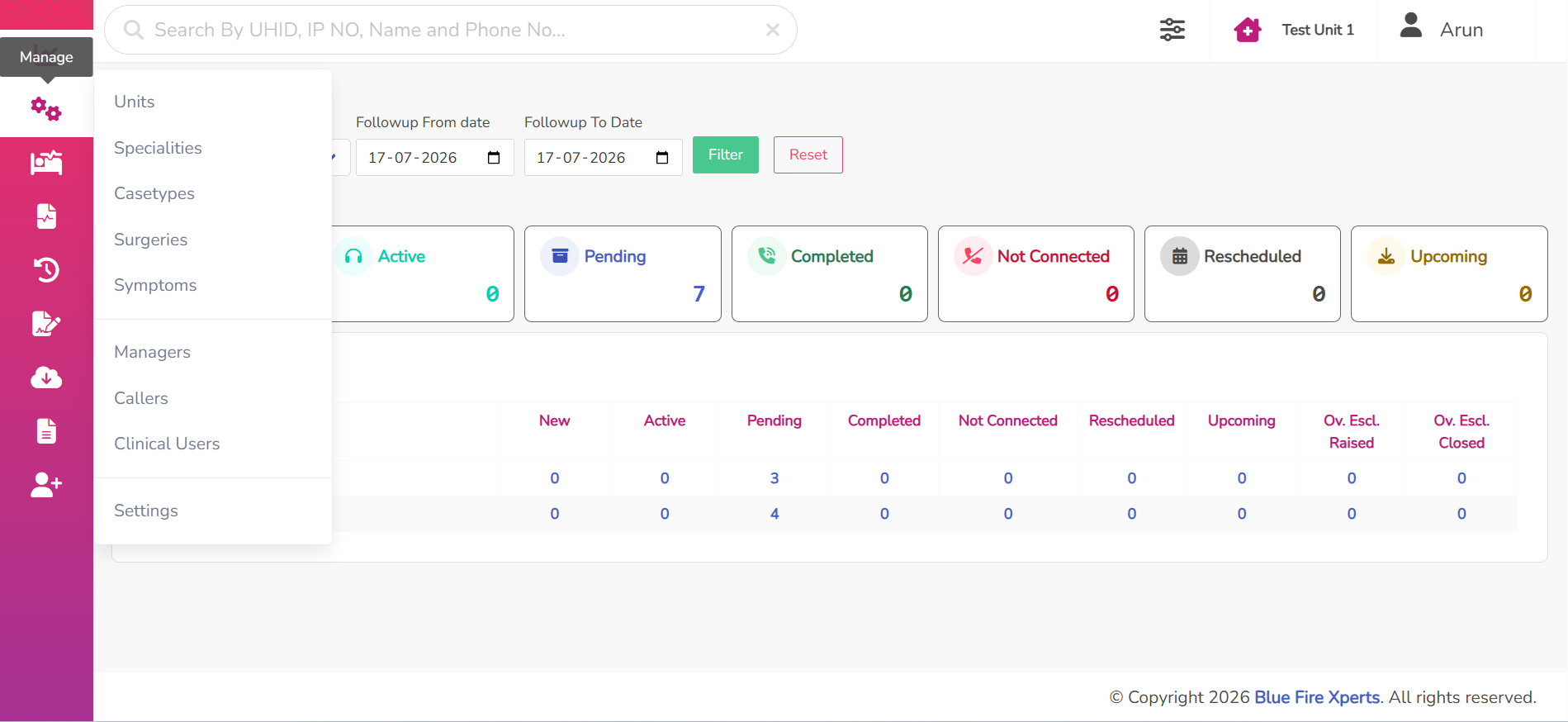Click the Active headset icon
Image resolution: width=1568 pixels, height=722 pixels.
coord(353,256)
